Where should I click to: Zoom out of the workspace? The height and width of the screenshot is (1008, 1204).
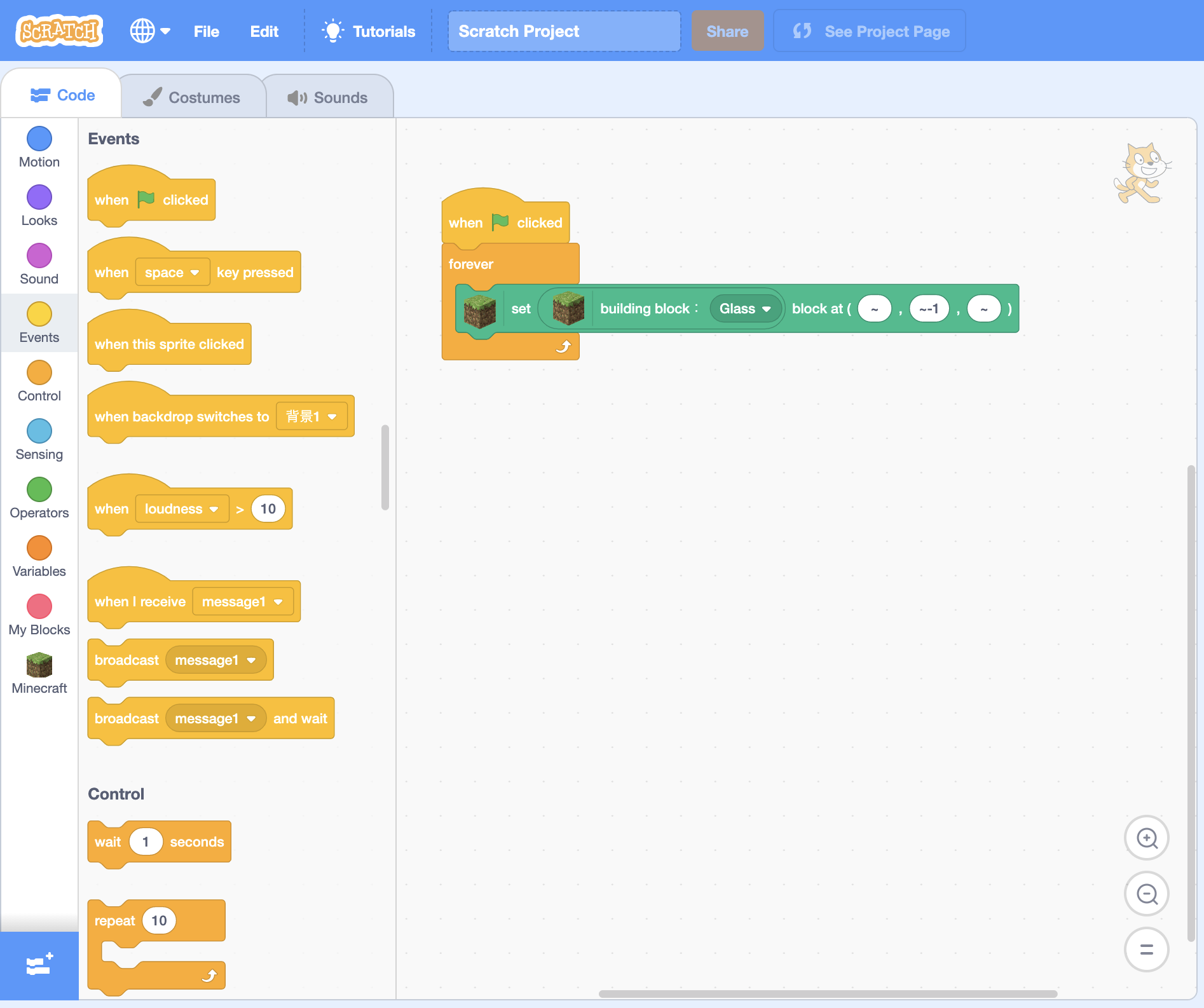tap(1146, 894)
